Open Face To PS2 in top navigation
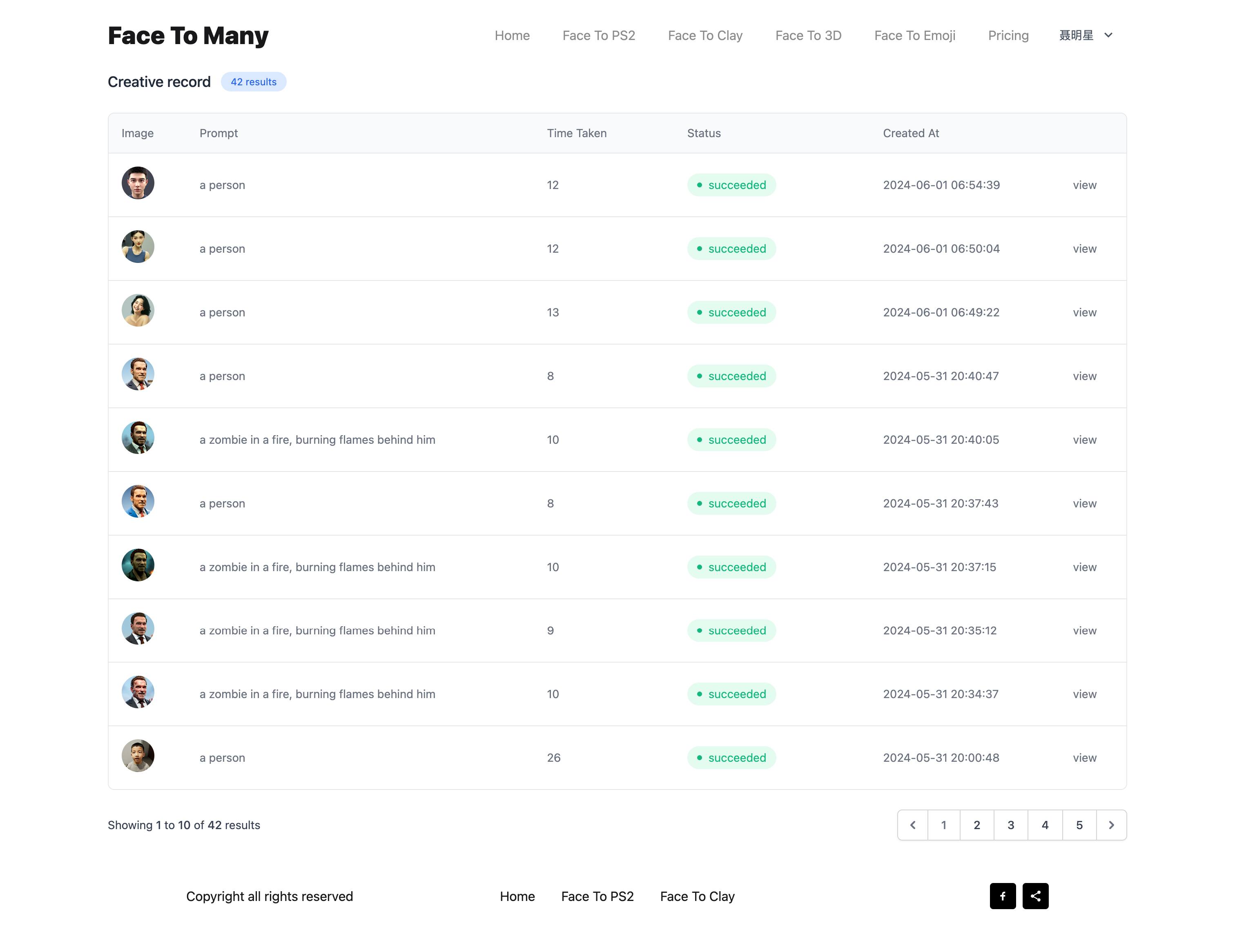The height and width of the screenshot is (952, 1235). [x=598, y=36]
